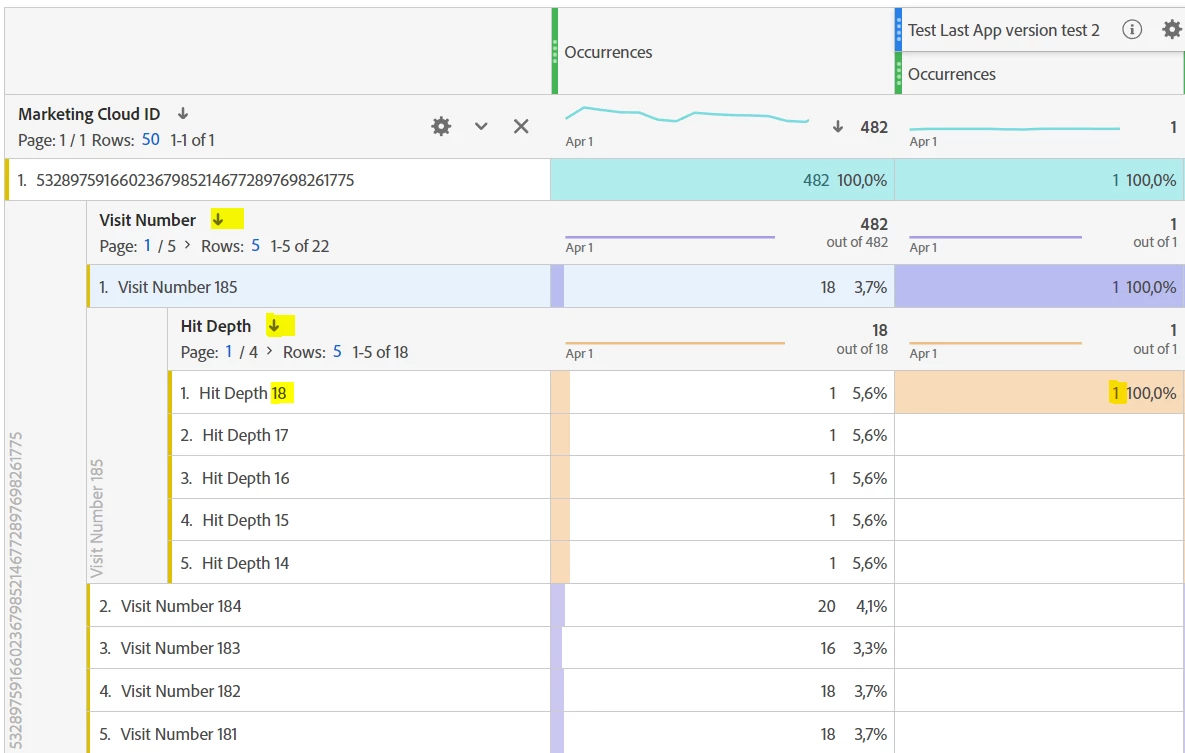Click the Occurrences sparkline trend in Marketing Cloud ID row
The height and width of the screenshot is (753, 1185).
(686, 116)
